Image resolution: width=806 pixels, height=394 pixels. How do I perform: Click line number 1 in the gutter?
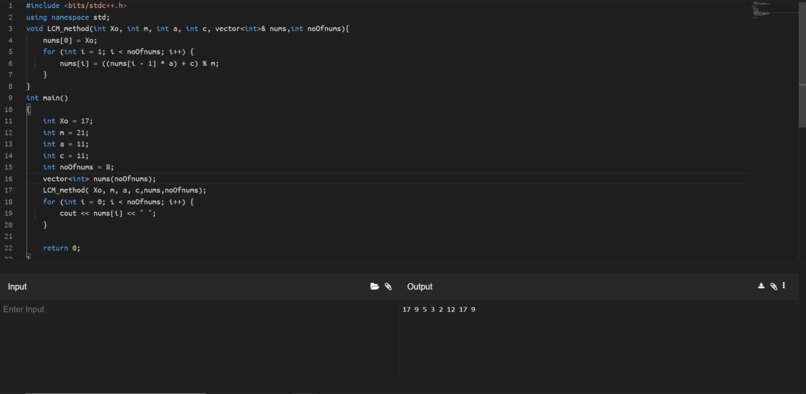tap(10, 6)
